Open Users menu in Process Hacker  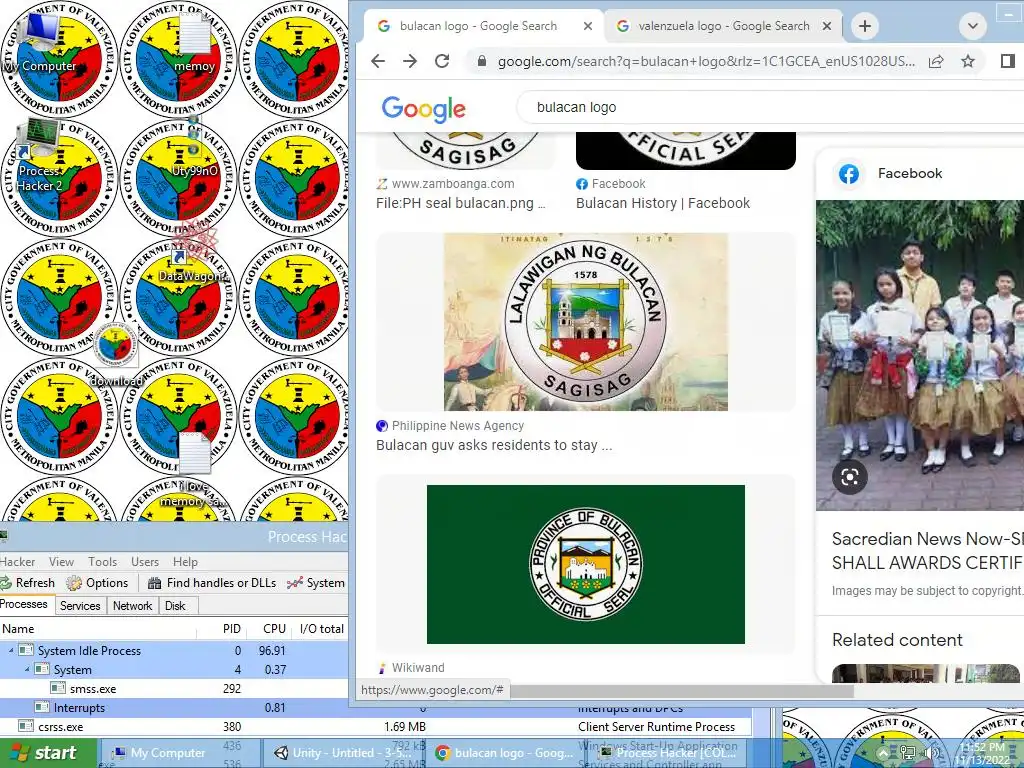pyautogui.click(x=145, y=562)
